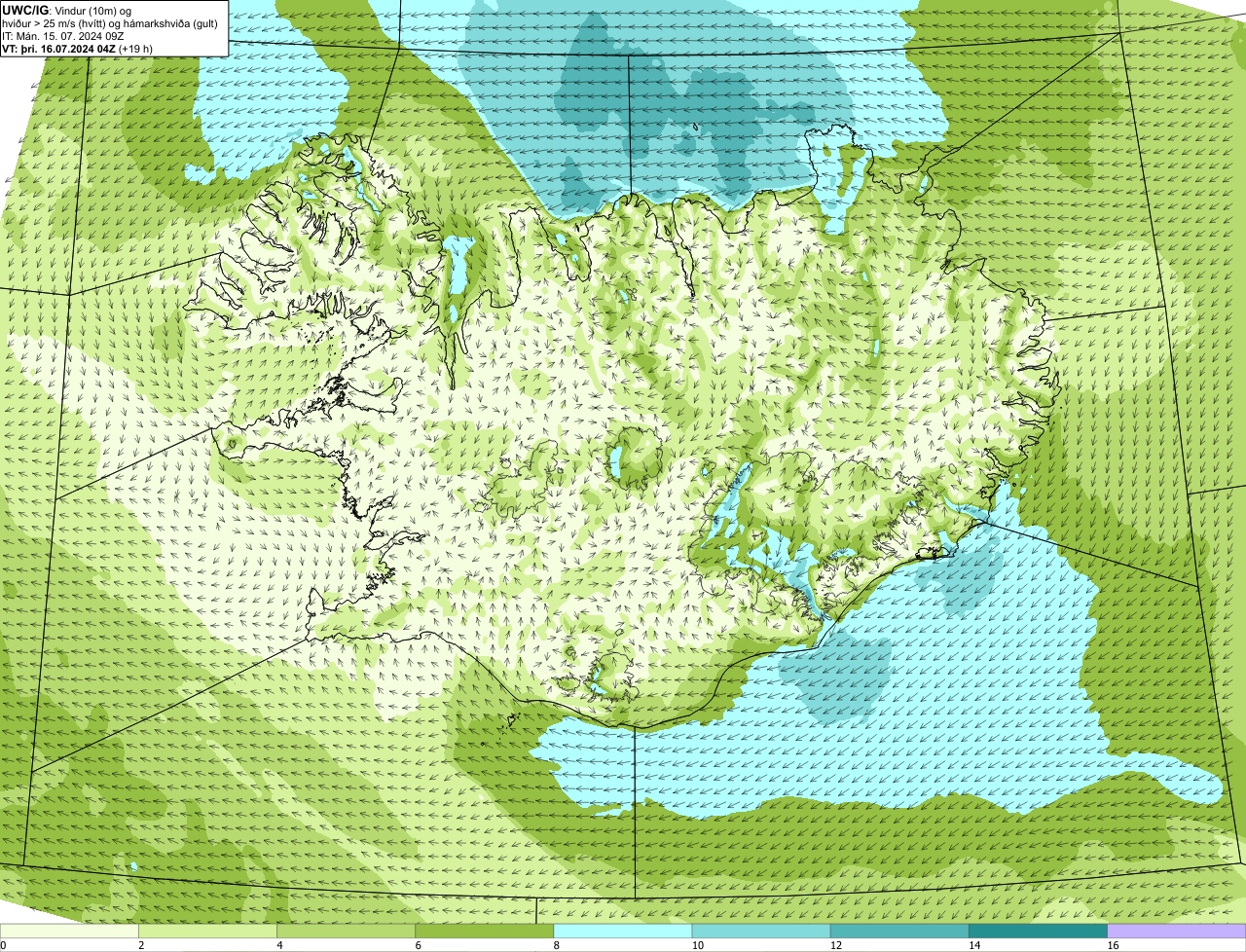The width and height of the screenshot is (1246, 952).
Task: Click the scale label "0"
Action: click(x=3, y=945)
